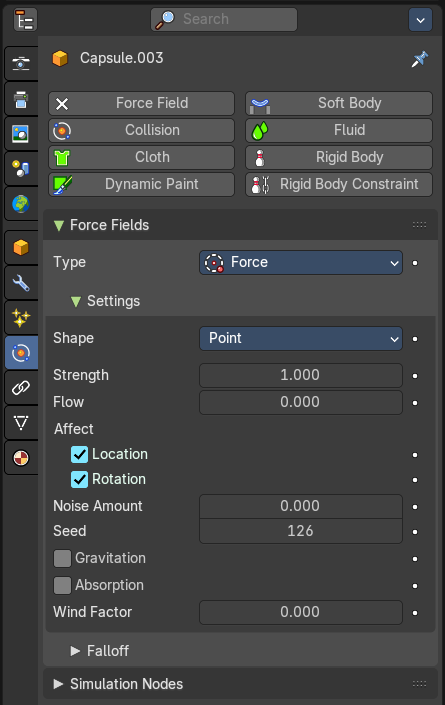Open the options dropdown beside search
This screenshot has height=705, width=445.
(x=420, y=20)
